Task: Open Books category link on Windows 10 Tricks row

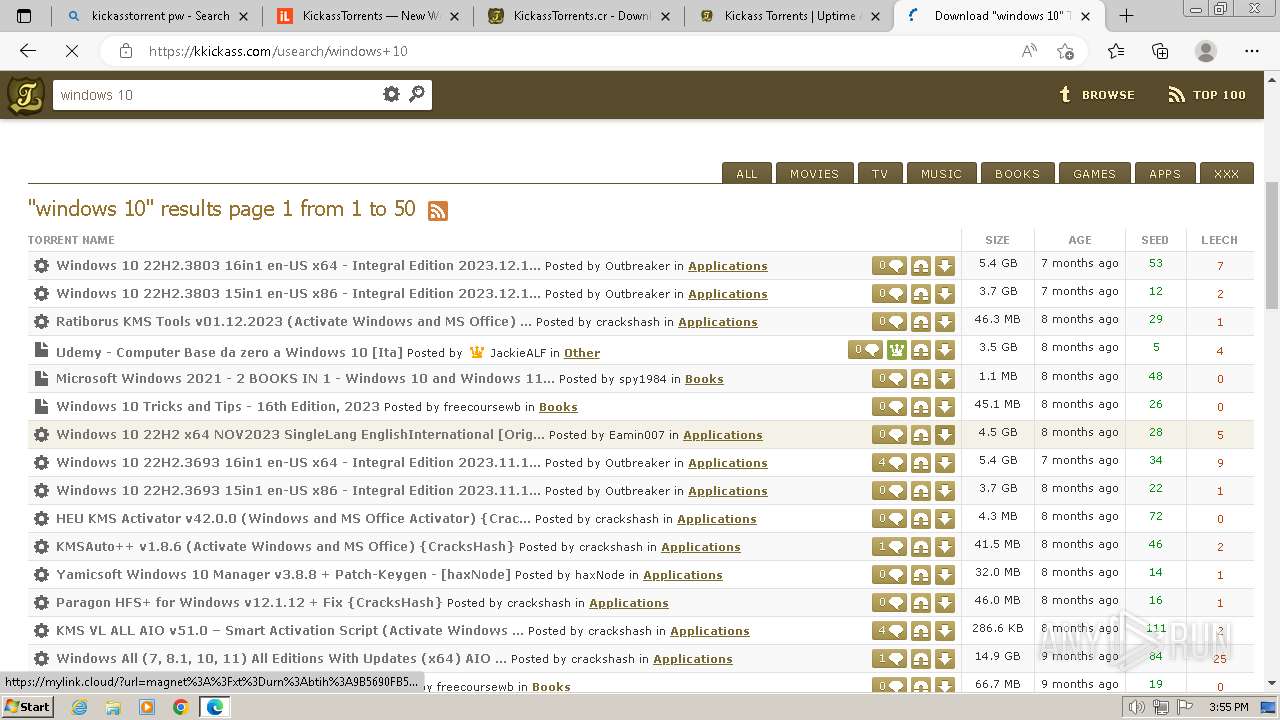Action: (x=558, y=407)
